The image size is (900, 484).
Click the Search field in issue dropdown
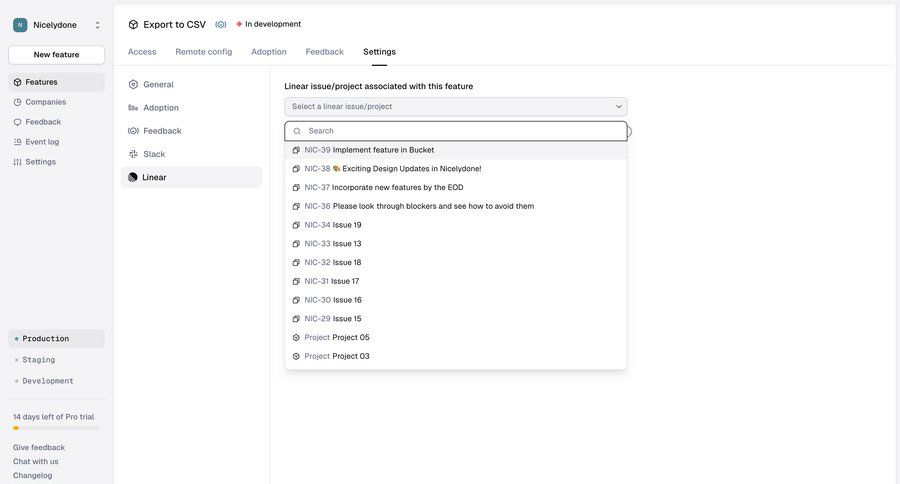(460, 131)
